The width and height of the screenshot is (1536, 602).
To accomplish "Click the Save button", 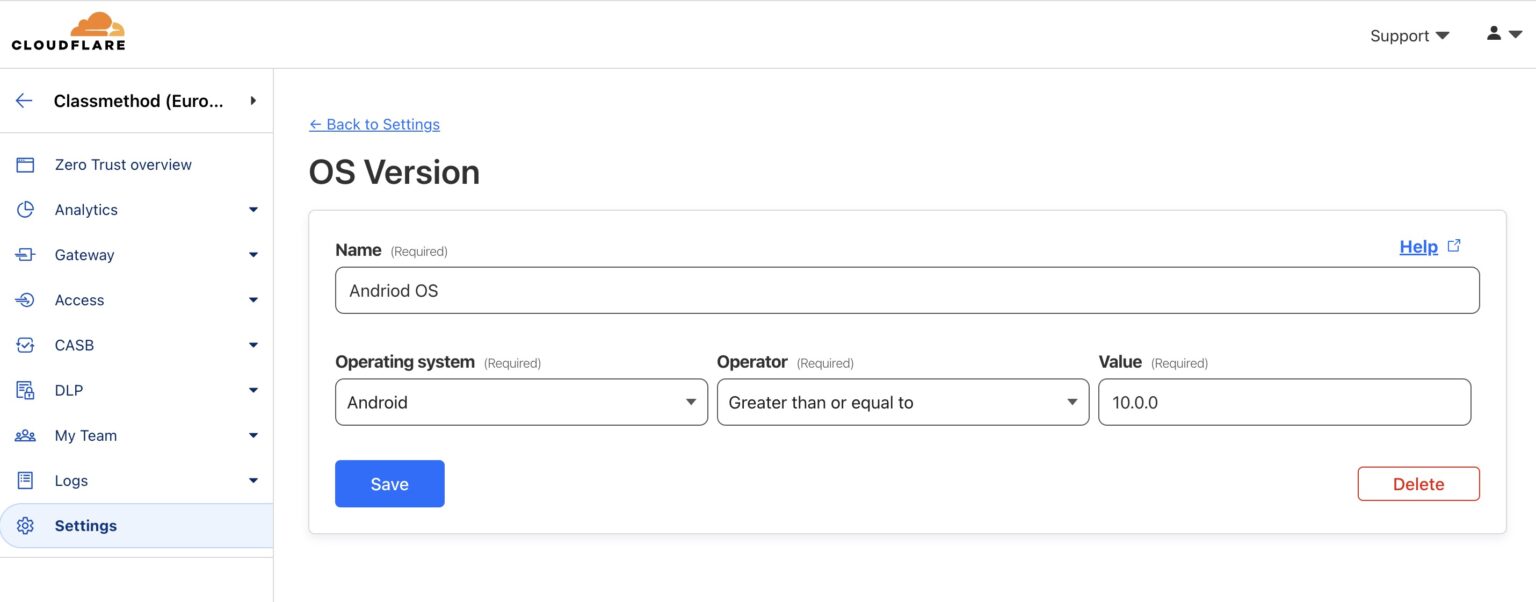I will pos(389,483).
